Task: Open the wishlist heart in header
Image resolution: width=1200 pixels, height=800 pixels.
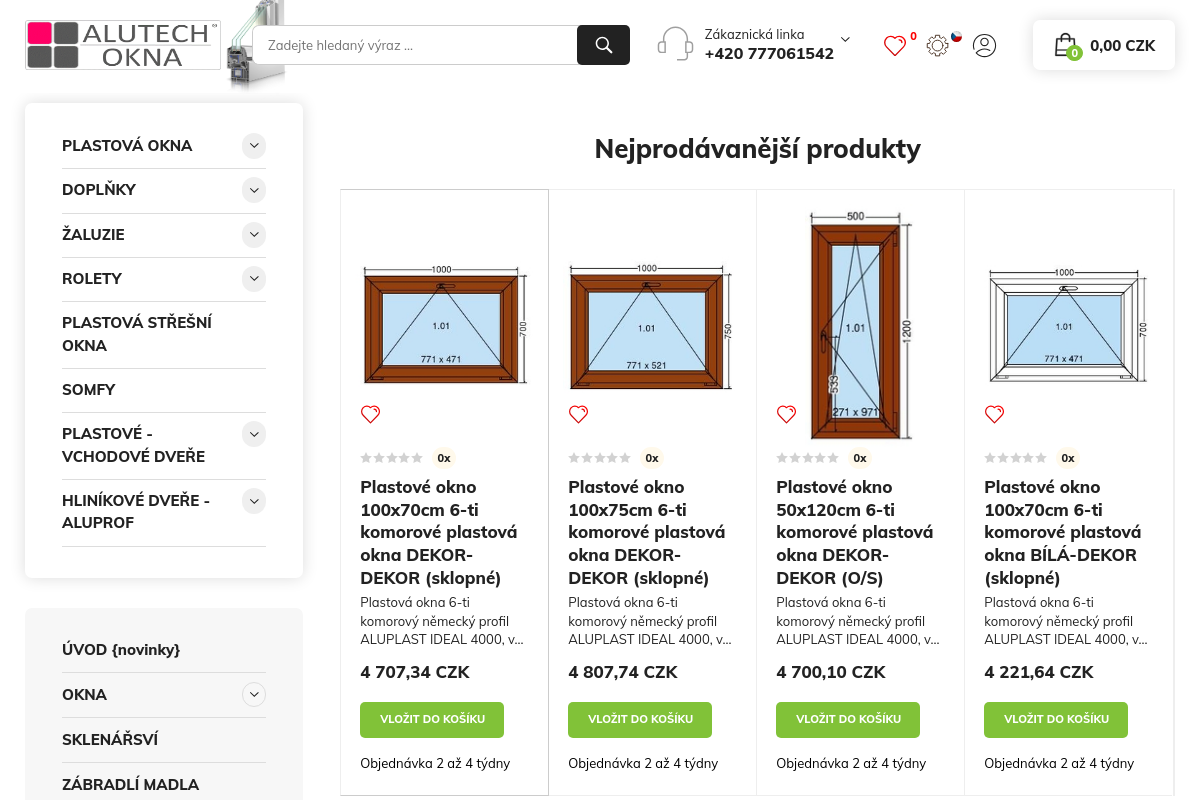Action: click(x=894, y=45)
